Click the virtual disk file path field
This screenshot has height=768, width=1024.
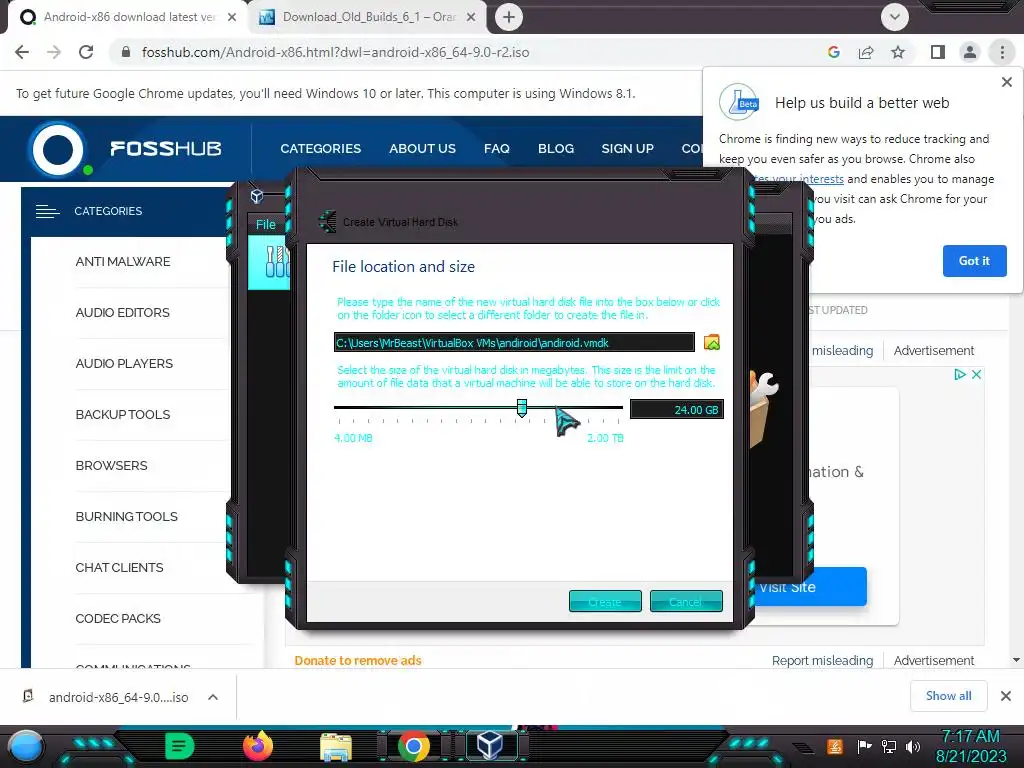click(514, 342)
